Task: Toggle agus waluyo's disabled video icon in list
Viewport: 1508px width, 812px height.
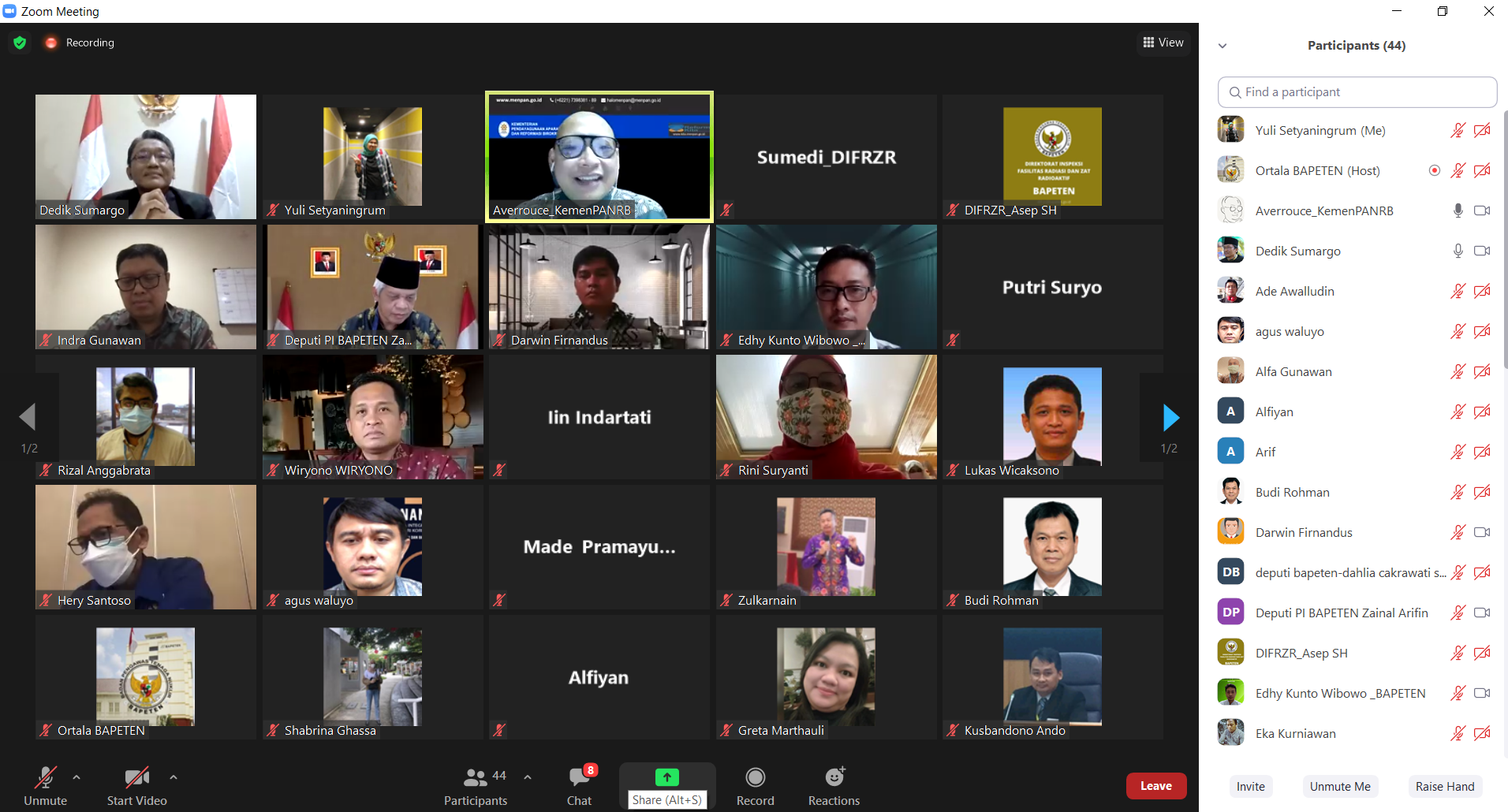Action: [x=1482, y=331]
